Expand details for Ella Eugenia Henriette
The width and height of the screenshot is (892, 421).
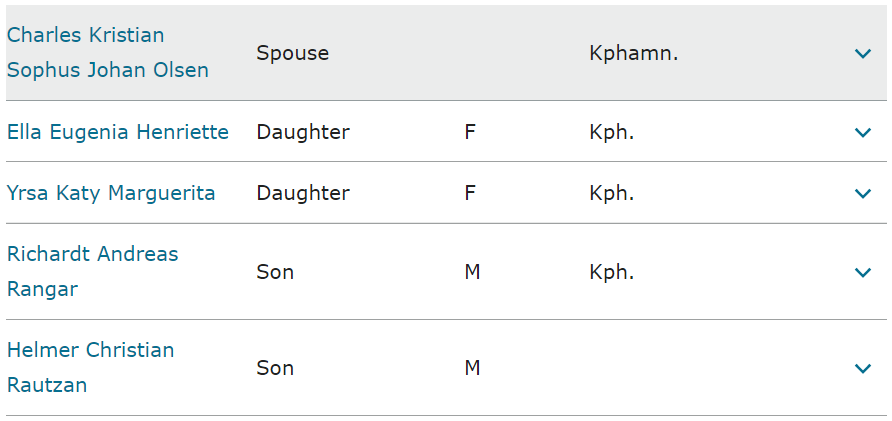click(x=864, y=132)
